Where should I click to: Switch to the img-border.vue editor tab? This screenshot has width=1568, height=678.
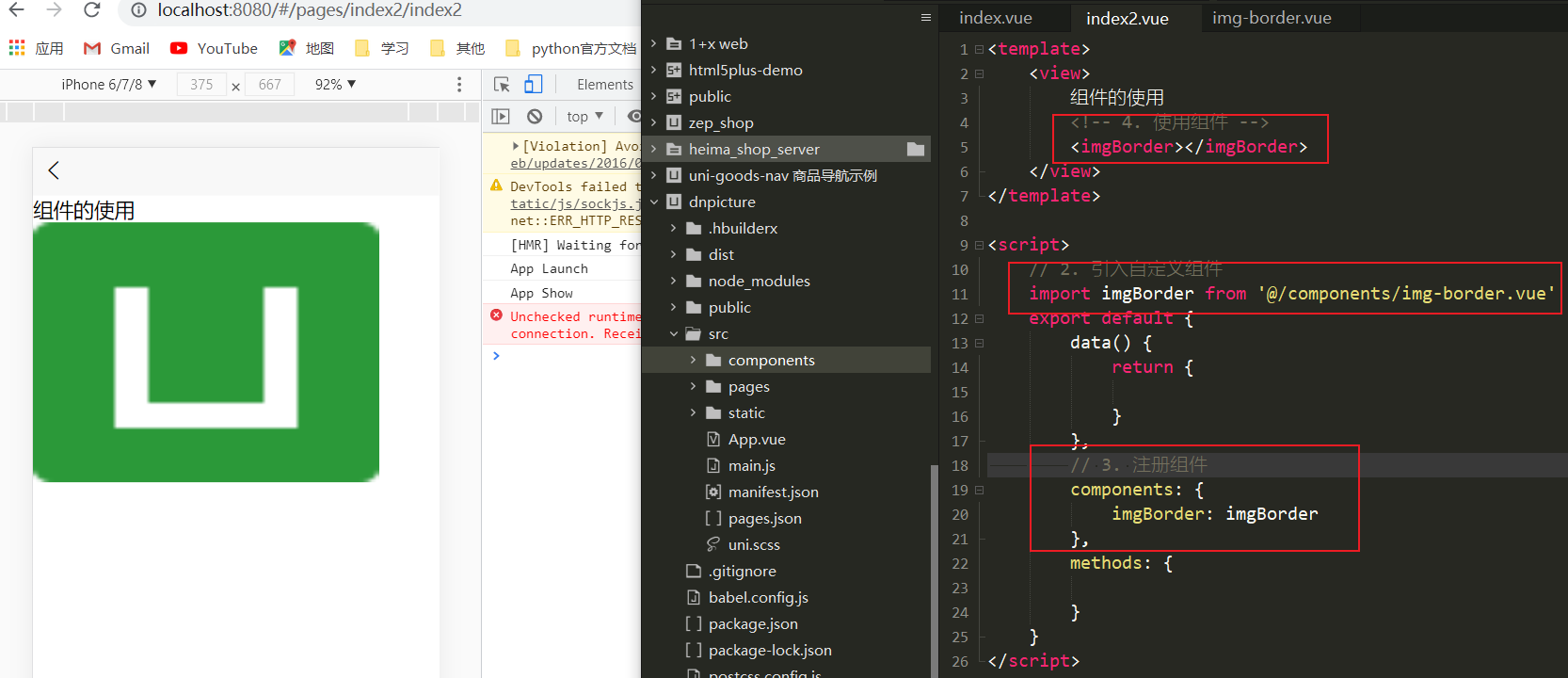pyautogui.click(x=1272, y=18)
